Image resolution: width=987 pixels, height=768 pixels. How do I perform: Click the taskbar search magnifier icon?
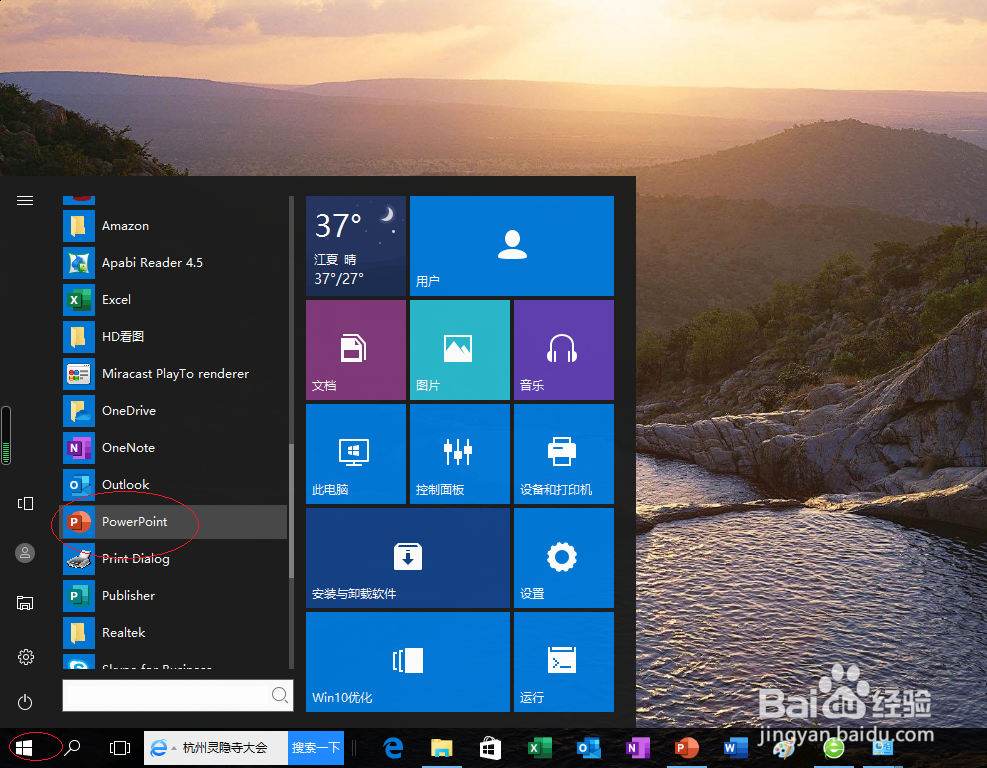(x=72, y=748)
